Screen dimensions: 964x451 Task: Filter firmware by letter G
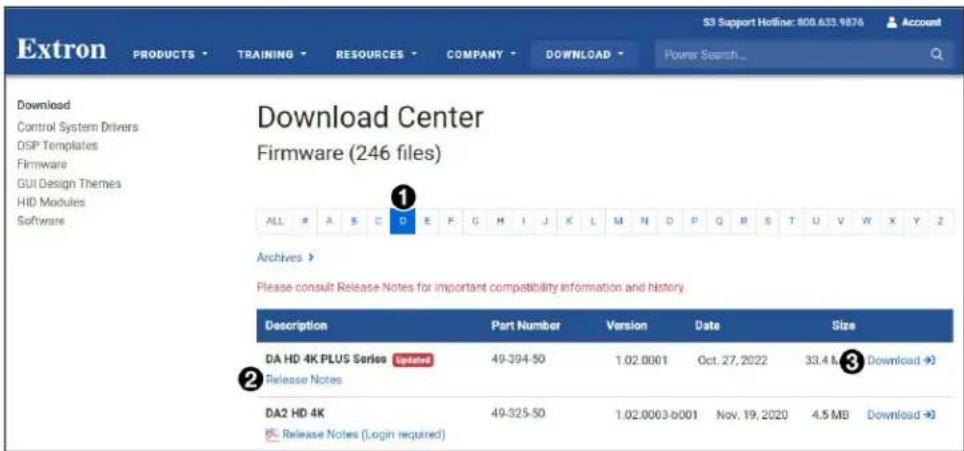coord(475,222)
